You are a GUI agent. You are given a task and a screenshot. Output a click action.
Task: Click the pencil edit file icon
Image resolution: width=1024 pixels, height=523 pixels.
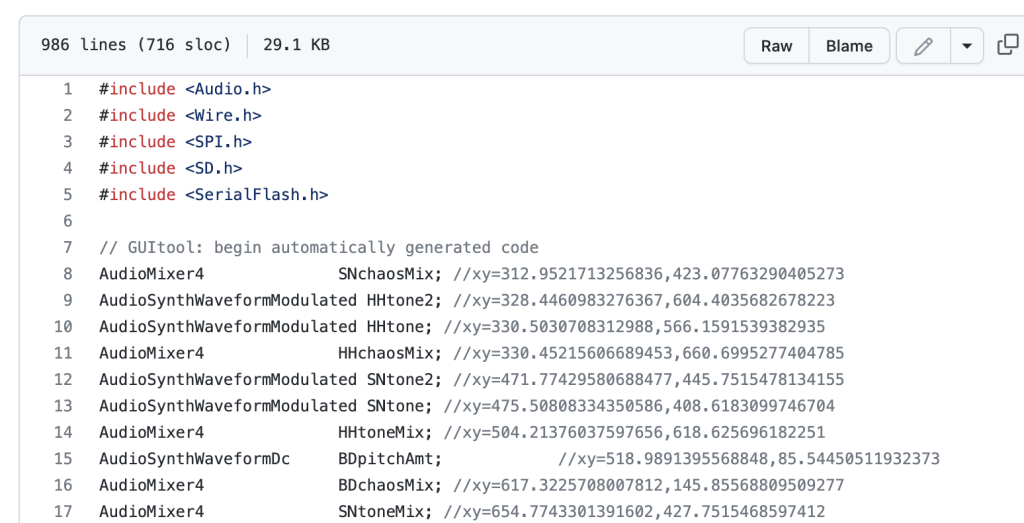pyautogui.click(x=924, y=46)
